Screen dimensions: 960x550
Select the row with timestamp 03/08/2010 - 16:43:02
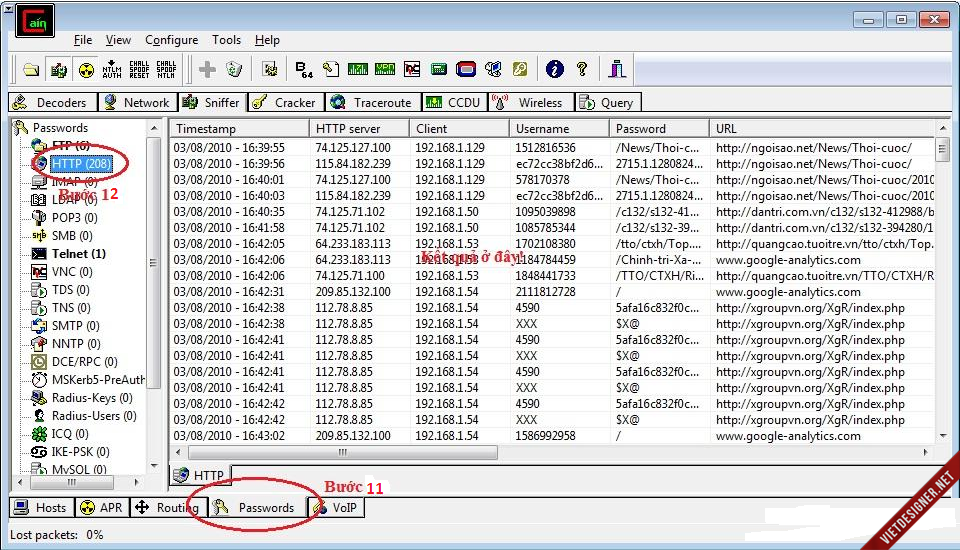[x=552, y=436]
